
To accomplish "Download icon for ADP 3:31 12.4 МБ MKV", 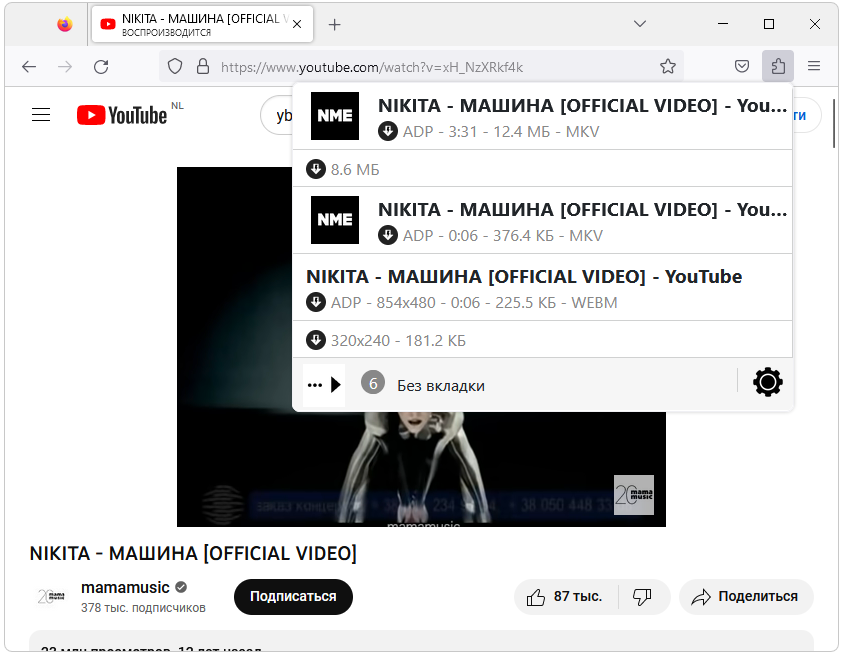I will click(x=388, y=131).
